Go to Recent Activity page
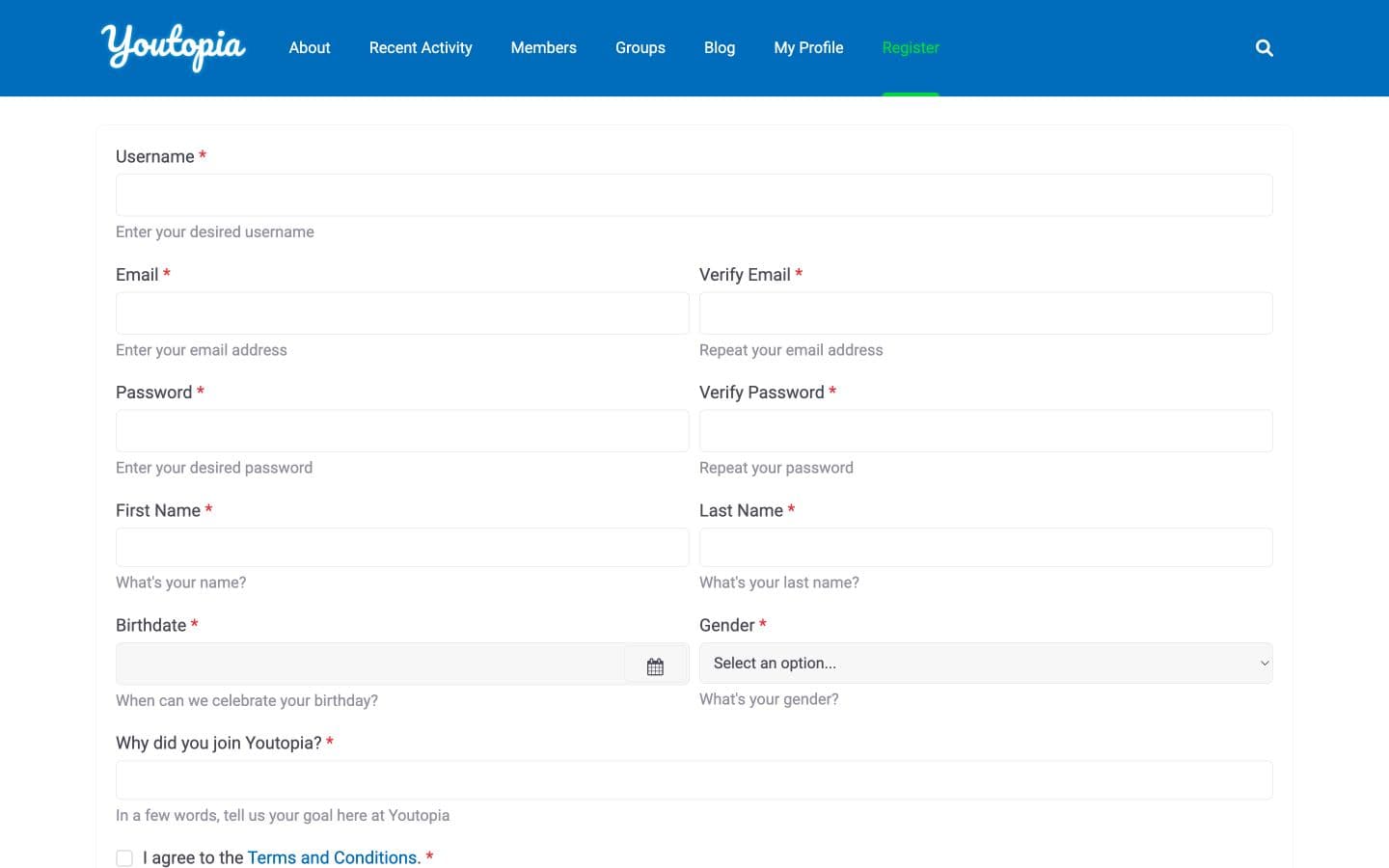The height and width of the screenshot is (868, 1389). point(421,47)
